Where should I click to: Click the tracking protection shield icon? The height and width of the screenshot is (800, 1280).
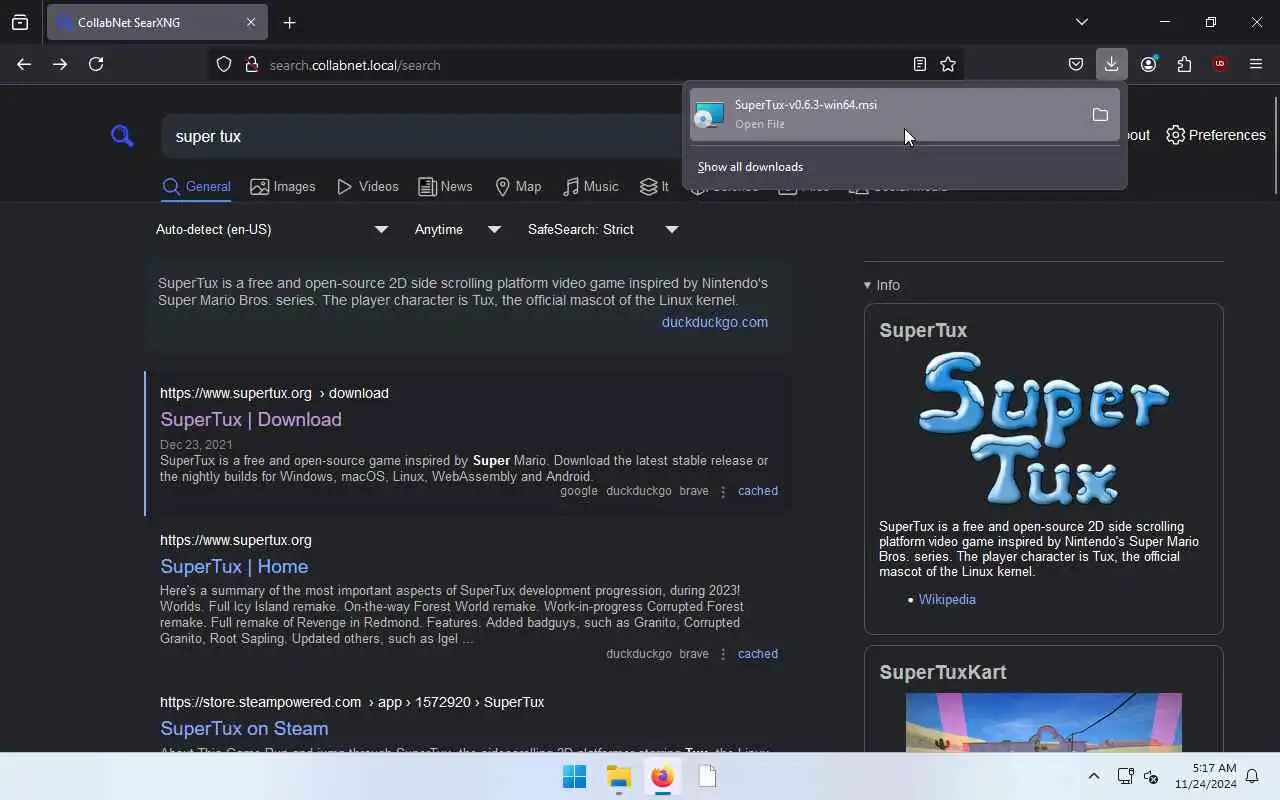pyautogui.click(x=224, y=64)
